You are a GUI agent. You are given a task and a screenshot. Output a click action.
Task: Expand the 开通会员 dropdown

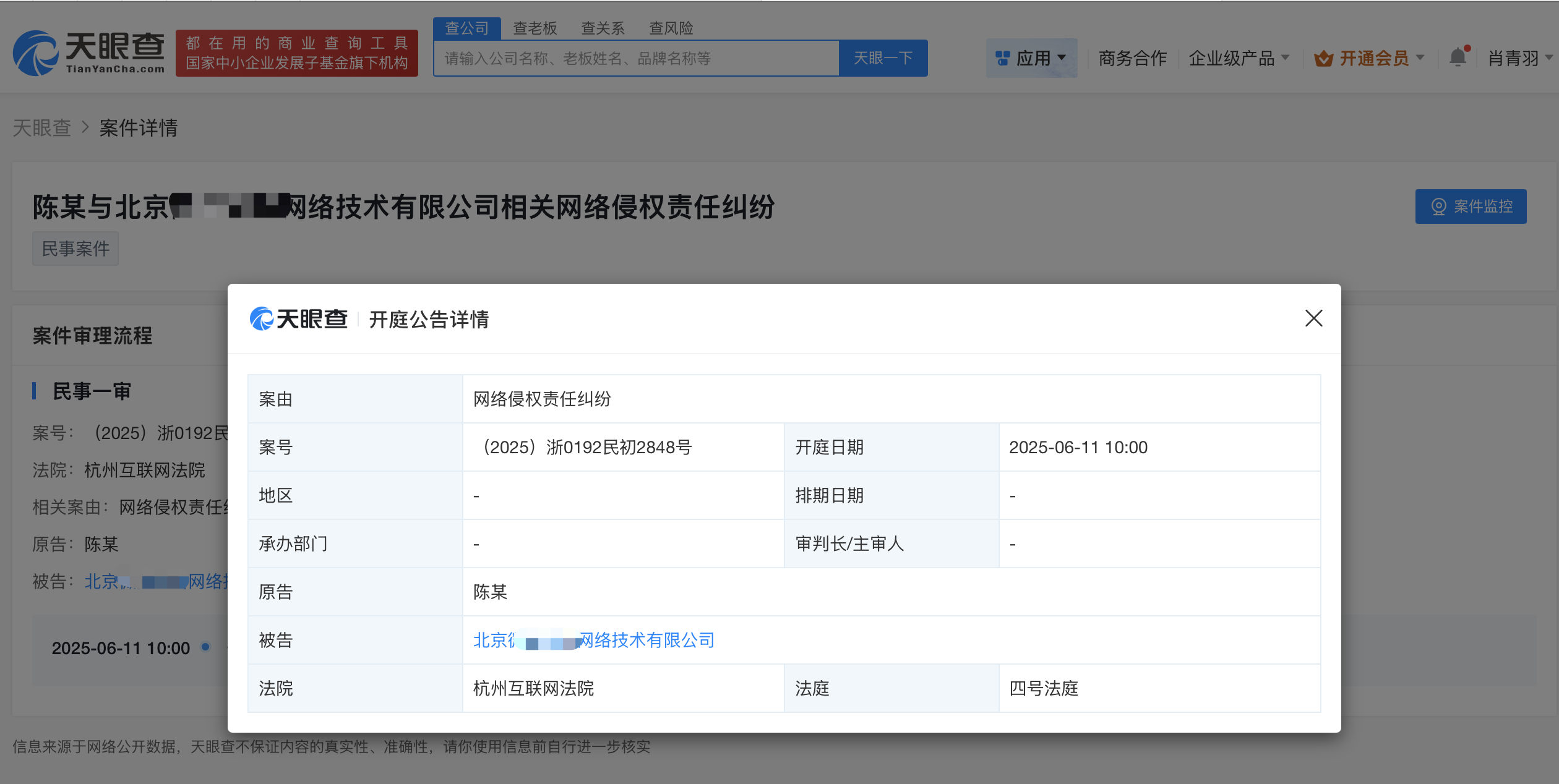pyautogui.click(x=1369, y=58)
